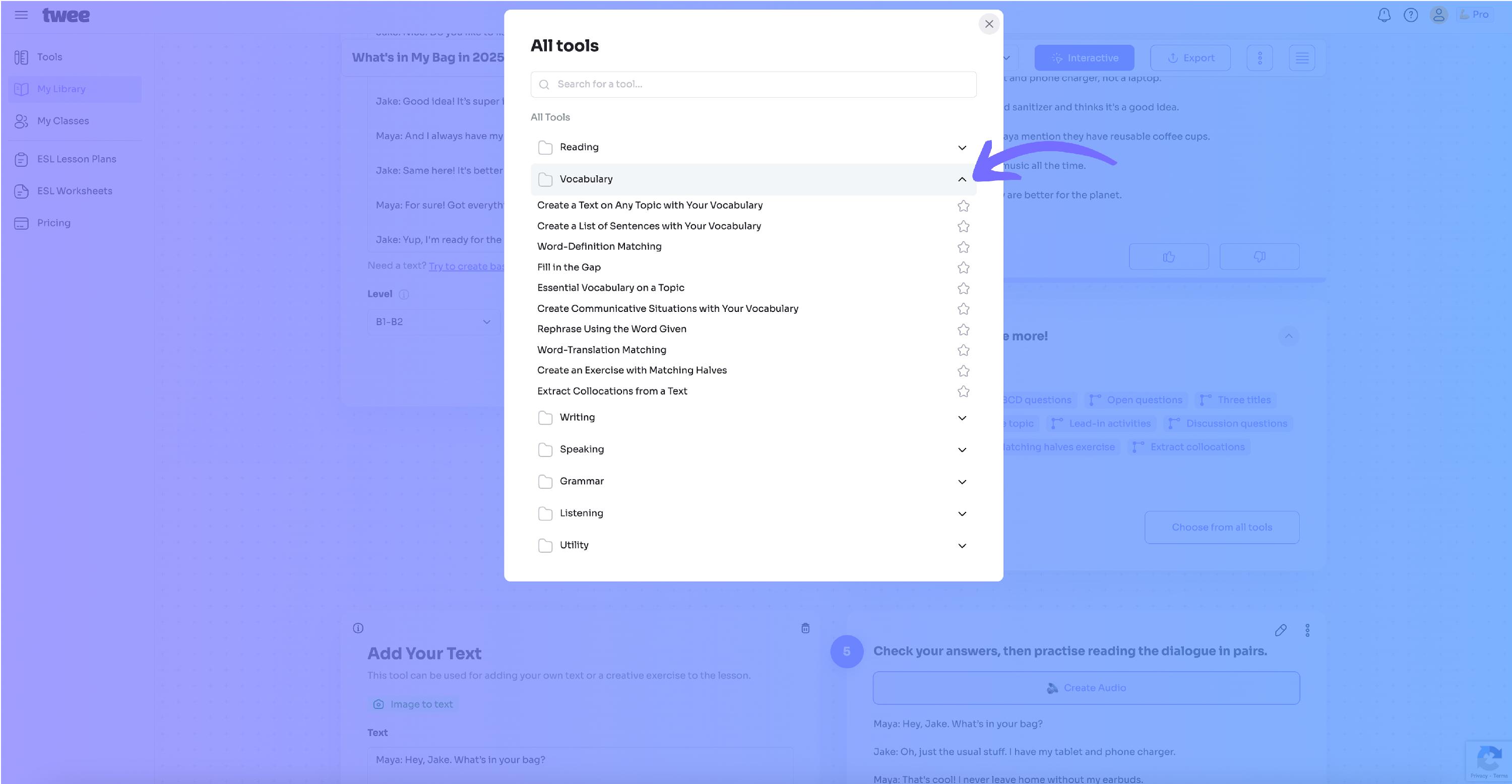Open the three-dot options button near Export
Viewport: 1512px width, 784px height.
pyautogui.click(x=1259, y=57)
